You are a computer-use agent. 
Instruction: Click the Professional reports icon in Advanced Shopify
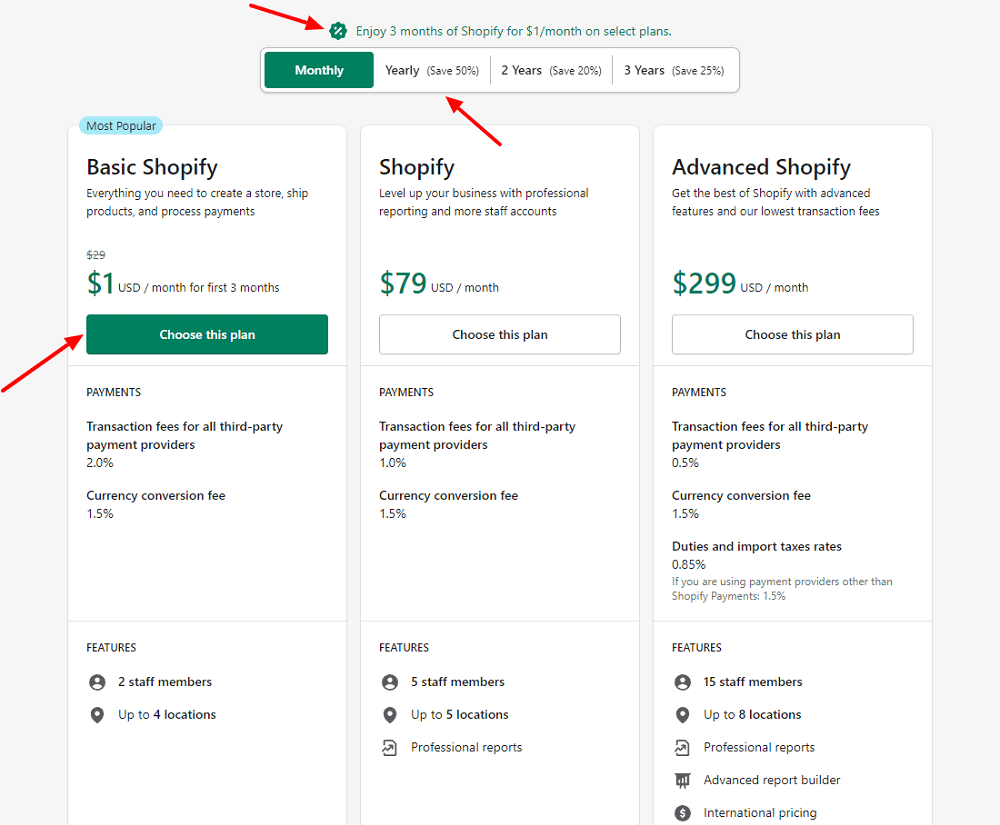pos(682,747)
